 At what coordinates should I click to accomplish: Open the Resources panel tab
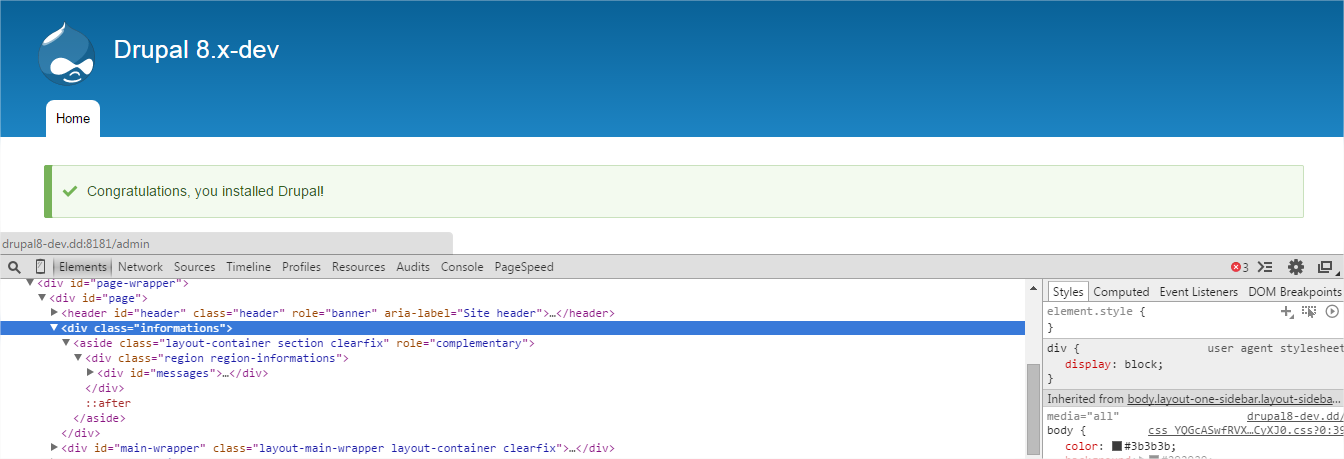point(358,267)
